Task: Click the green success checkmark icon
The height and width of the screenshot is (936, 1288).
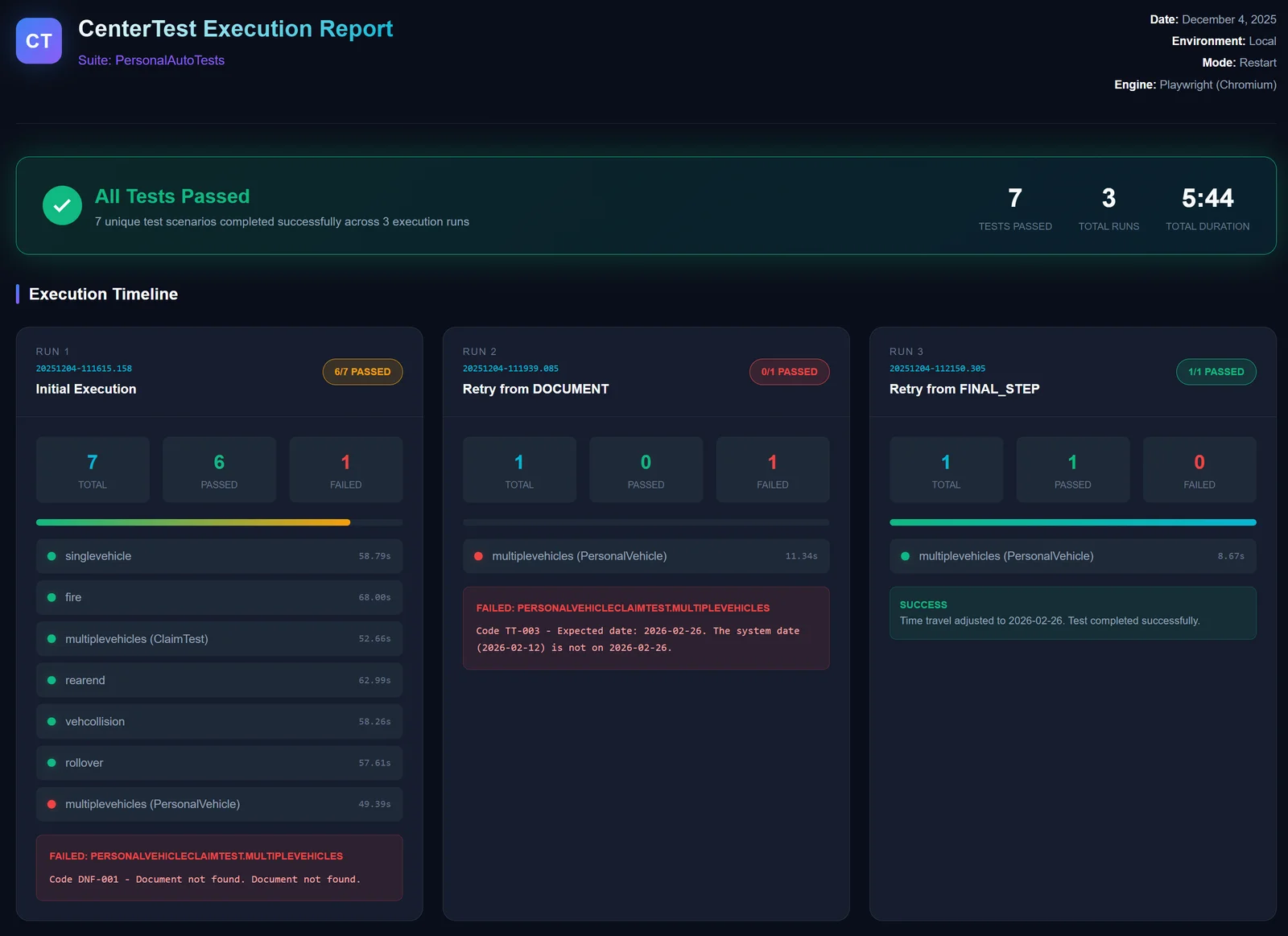Action: (62, 205)
